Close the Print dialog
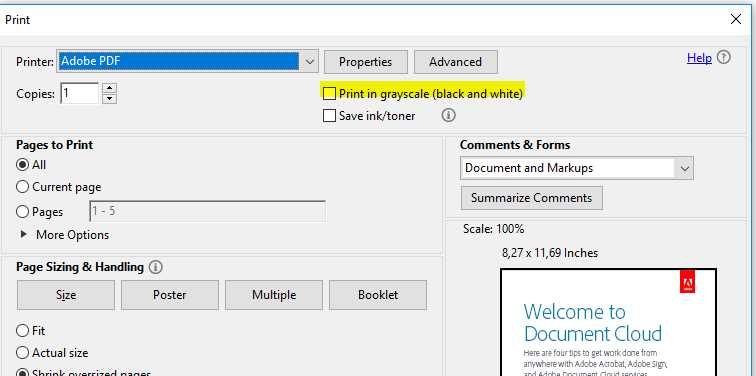The height and width of the screenshot is (376, 756). coord(736,19)
